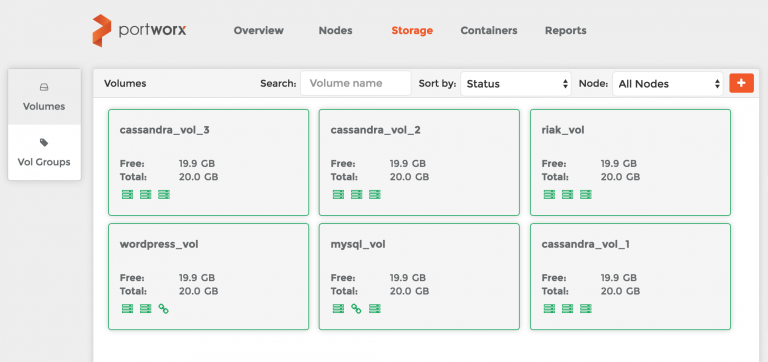The image size is (768, 362).
Task: Select the Storage tab
Action: pyautogui.click(x=412, y=30)
